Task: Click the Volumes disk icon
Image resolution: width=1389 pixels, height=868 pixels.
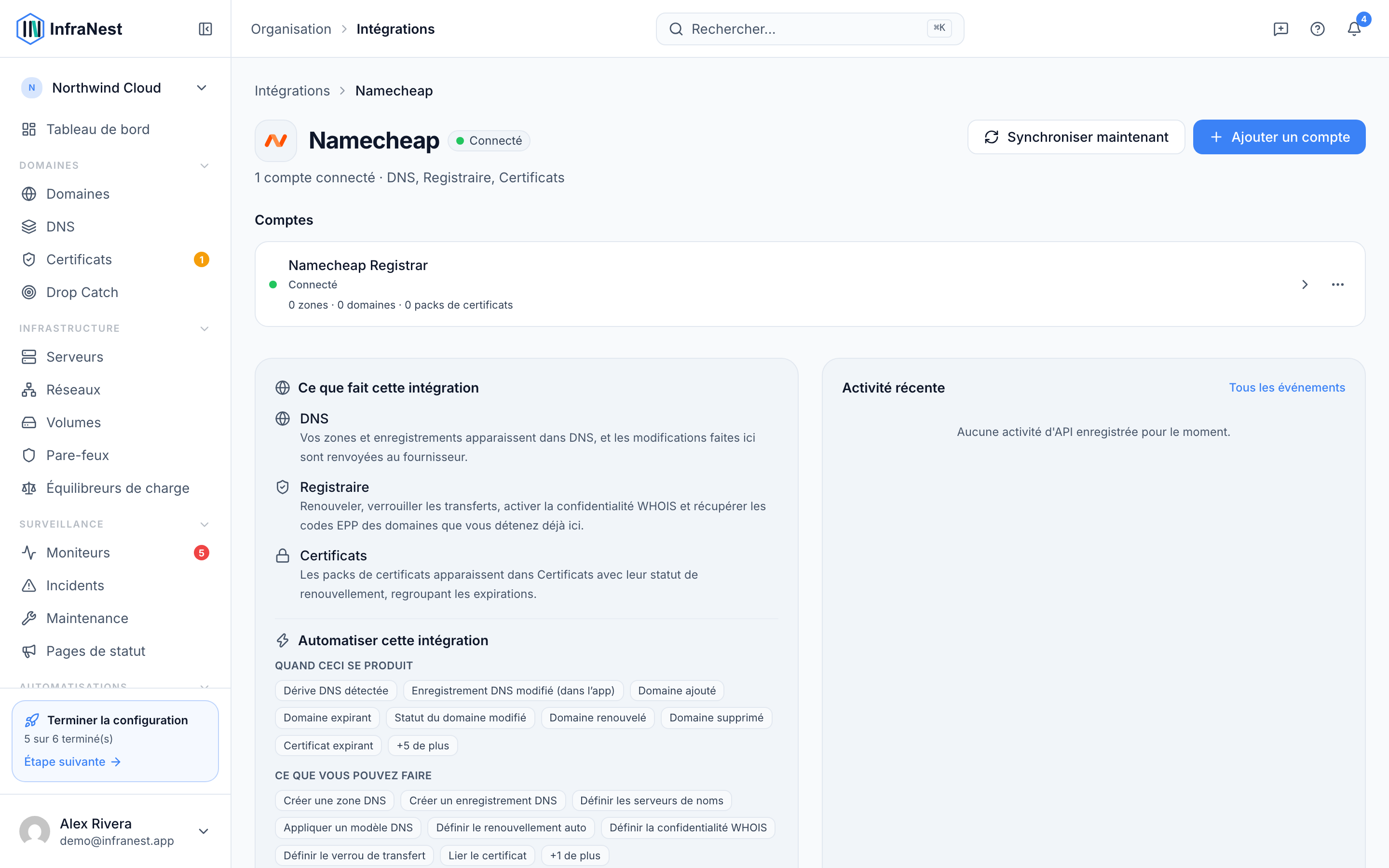Action: [x=29, y=422]
